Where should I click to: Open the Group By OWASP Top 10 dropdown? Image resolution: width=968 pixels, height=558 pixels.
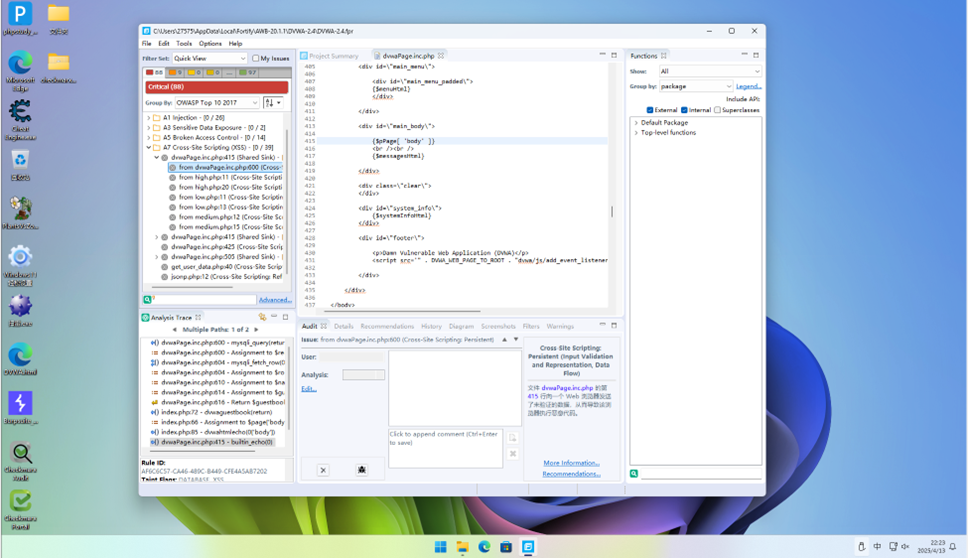click(x=217, y=102)
